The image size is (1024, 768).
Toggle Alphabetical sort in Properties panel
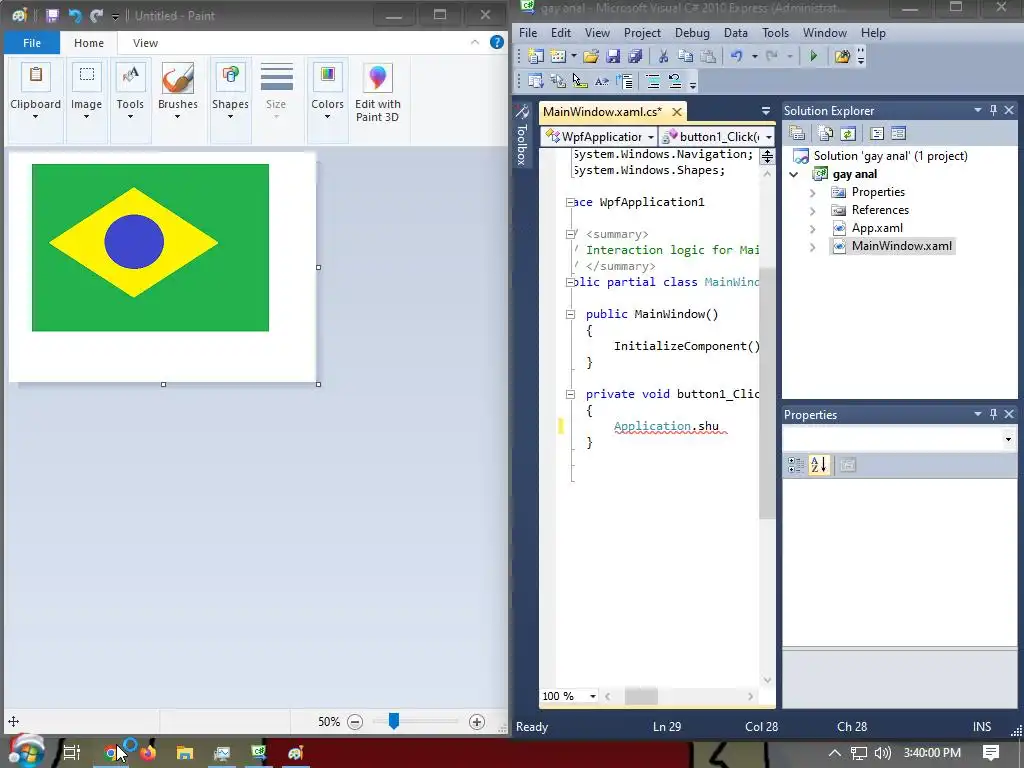[x=819, y=465]
